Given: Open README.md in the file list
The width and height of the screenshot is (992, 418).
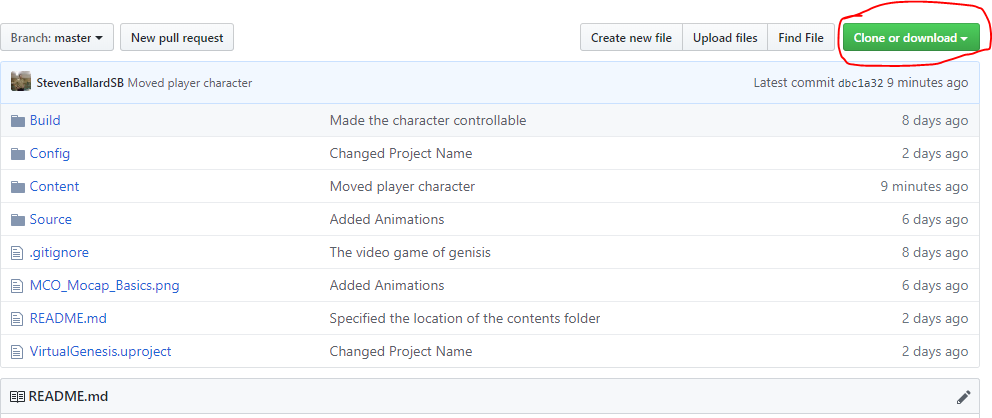Looking at the screenshot, I should point(68,318).
